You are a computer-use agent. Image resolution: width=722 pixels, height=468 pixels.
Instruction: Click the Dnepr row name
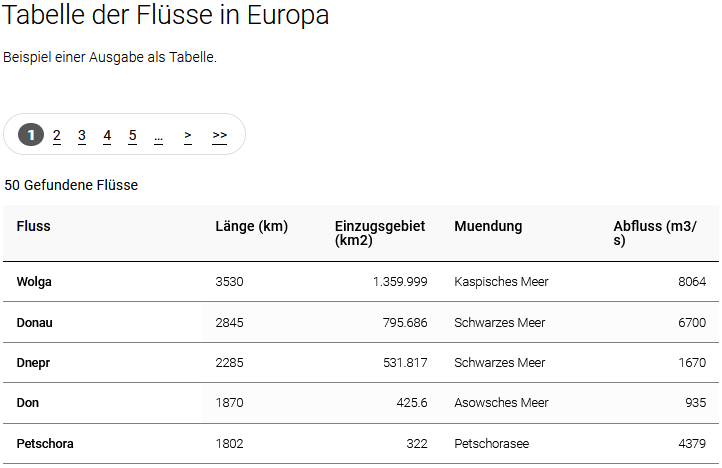[x=34, y=363]
